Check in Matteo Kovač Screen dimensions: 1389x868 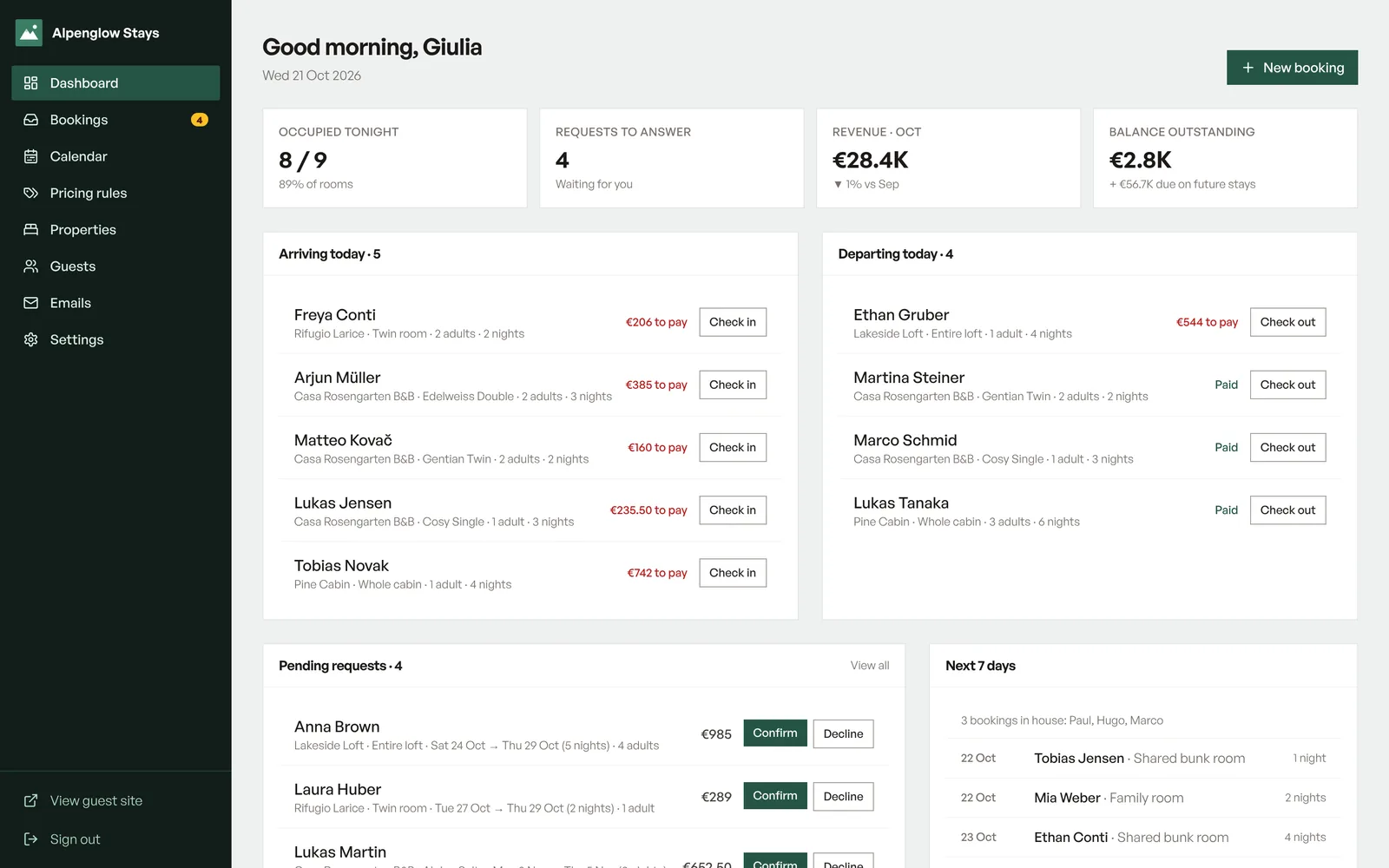click(x=733, y=447)
